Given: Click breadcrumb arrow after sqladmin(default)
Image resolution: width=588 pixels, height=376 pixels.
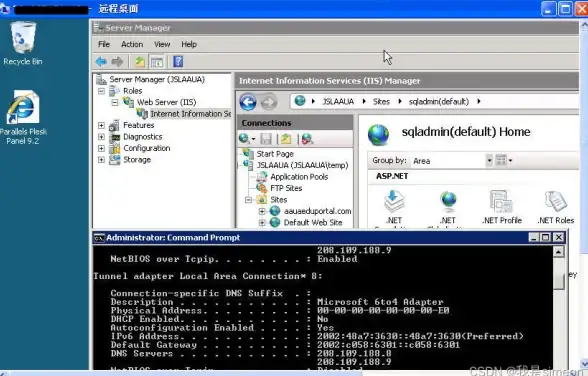Looking at the screenshot, I should click(x=479, y=101).
